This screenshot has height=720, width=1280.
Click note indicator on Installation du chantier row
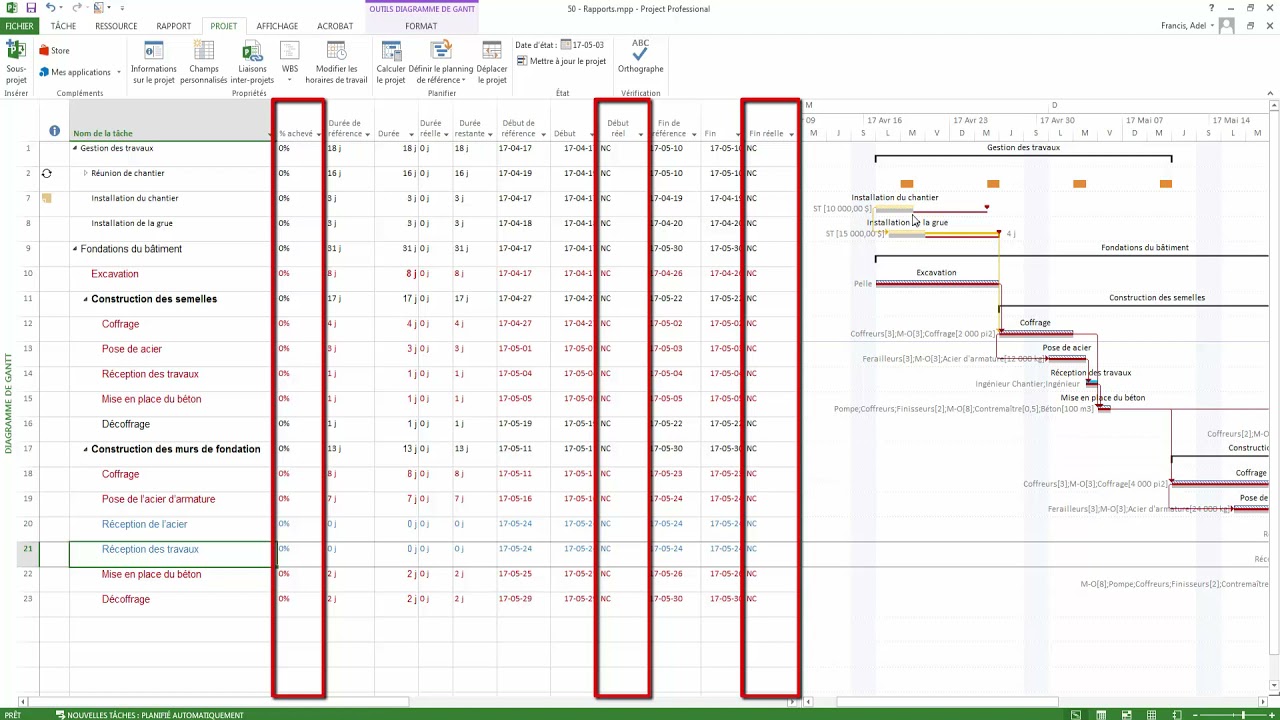click(46, 198)
